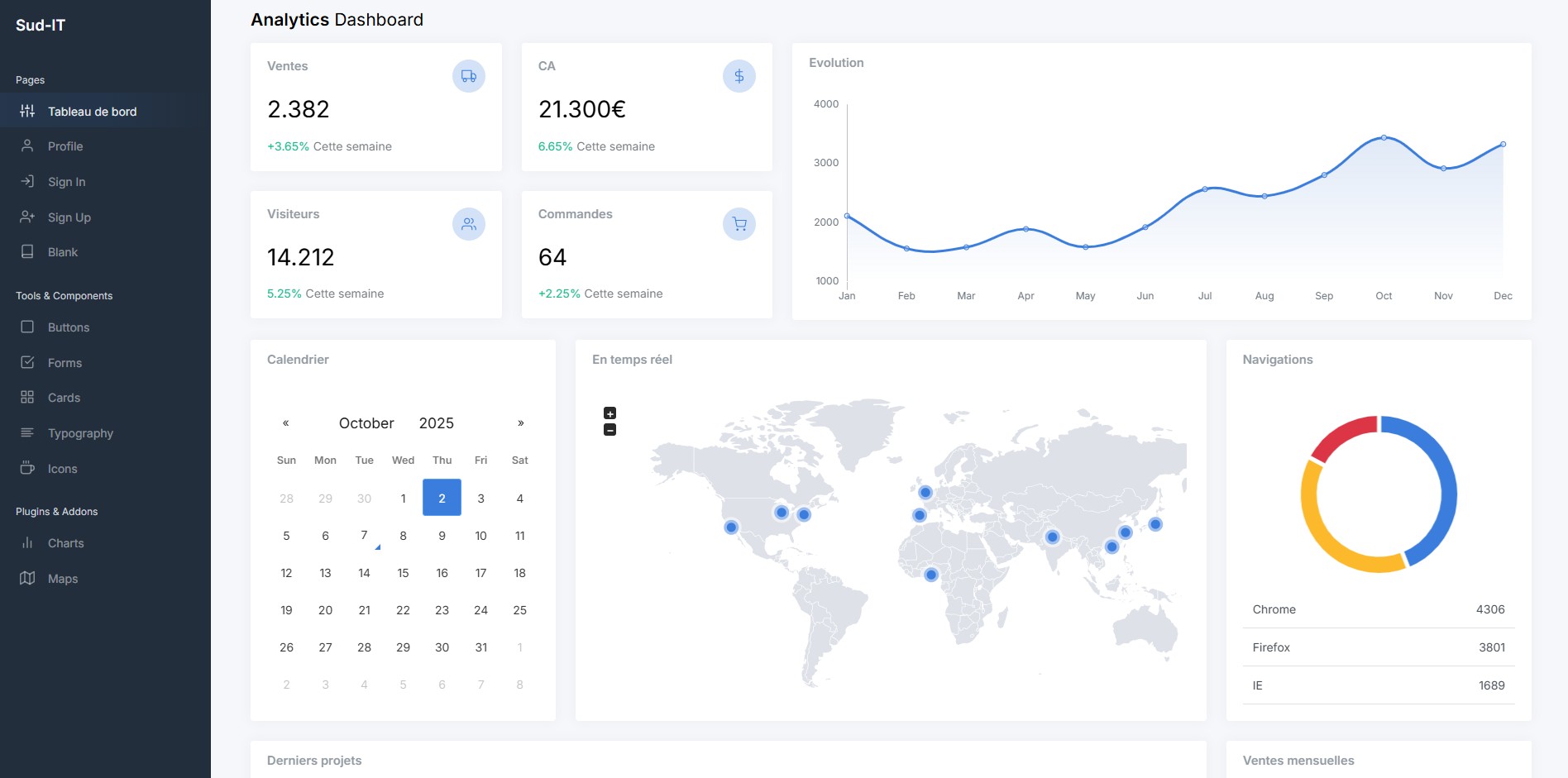Go to previous month in the calendar
This screenshot has height=778, width=1568.
(x=286, y=422)
